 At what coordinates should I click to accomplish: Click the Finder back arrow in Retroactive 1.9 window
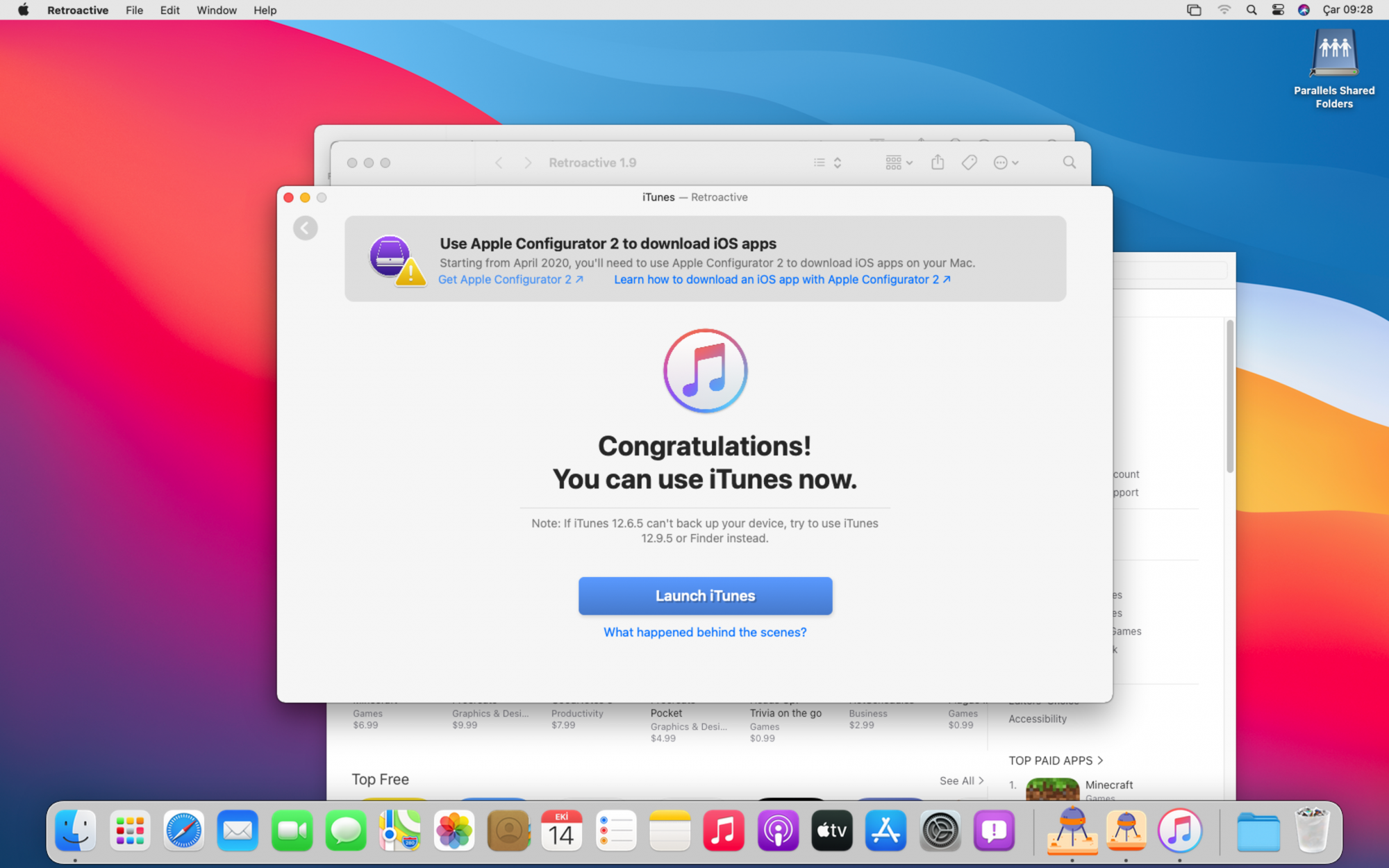click(x=499, y=162)
